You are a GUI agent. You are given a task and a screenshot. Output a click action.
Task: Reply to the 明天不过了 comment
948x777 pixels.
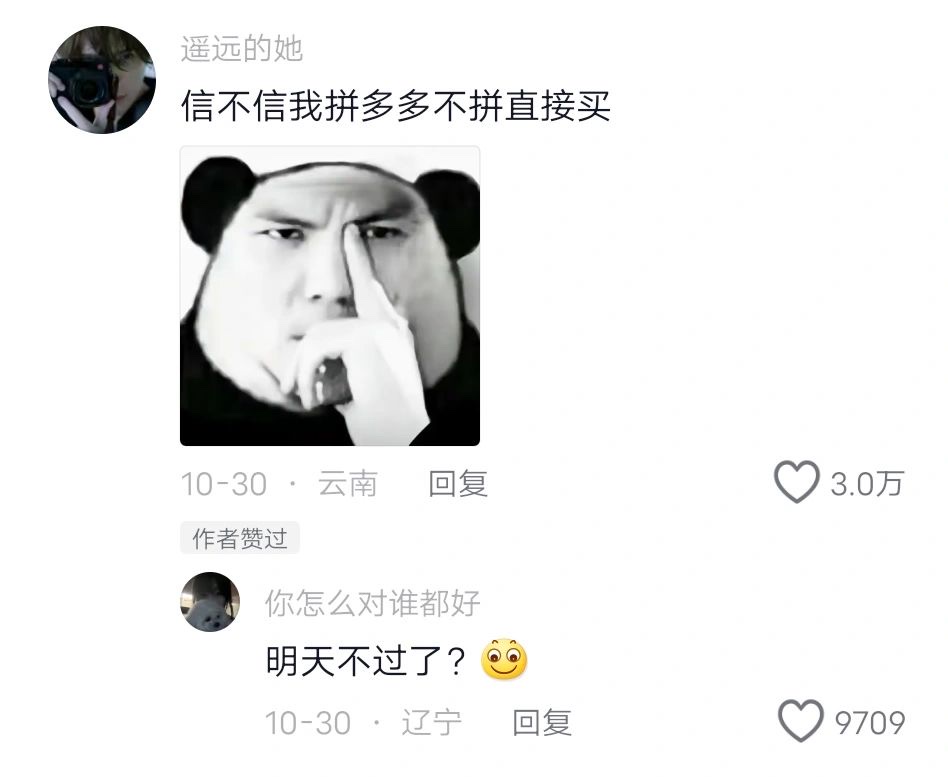point(542,723)
